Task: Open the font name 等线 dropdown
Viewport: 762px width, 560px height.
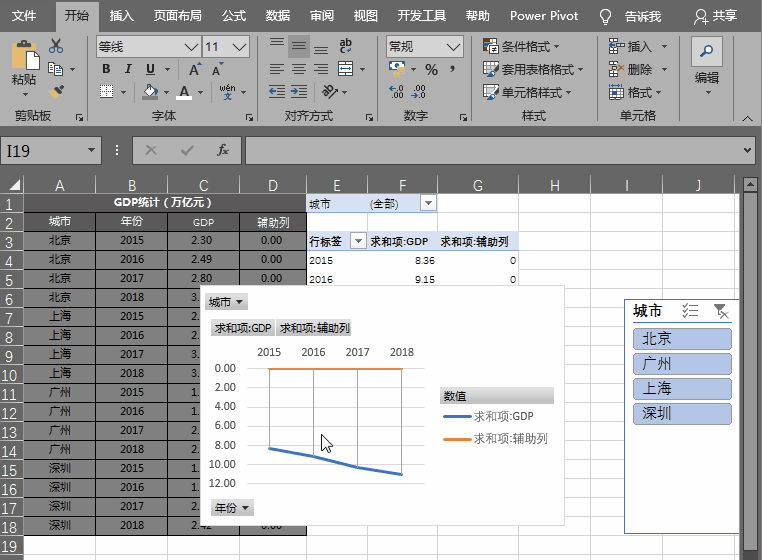Action: (x=191, y=47)
